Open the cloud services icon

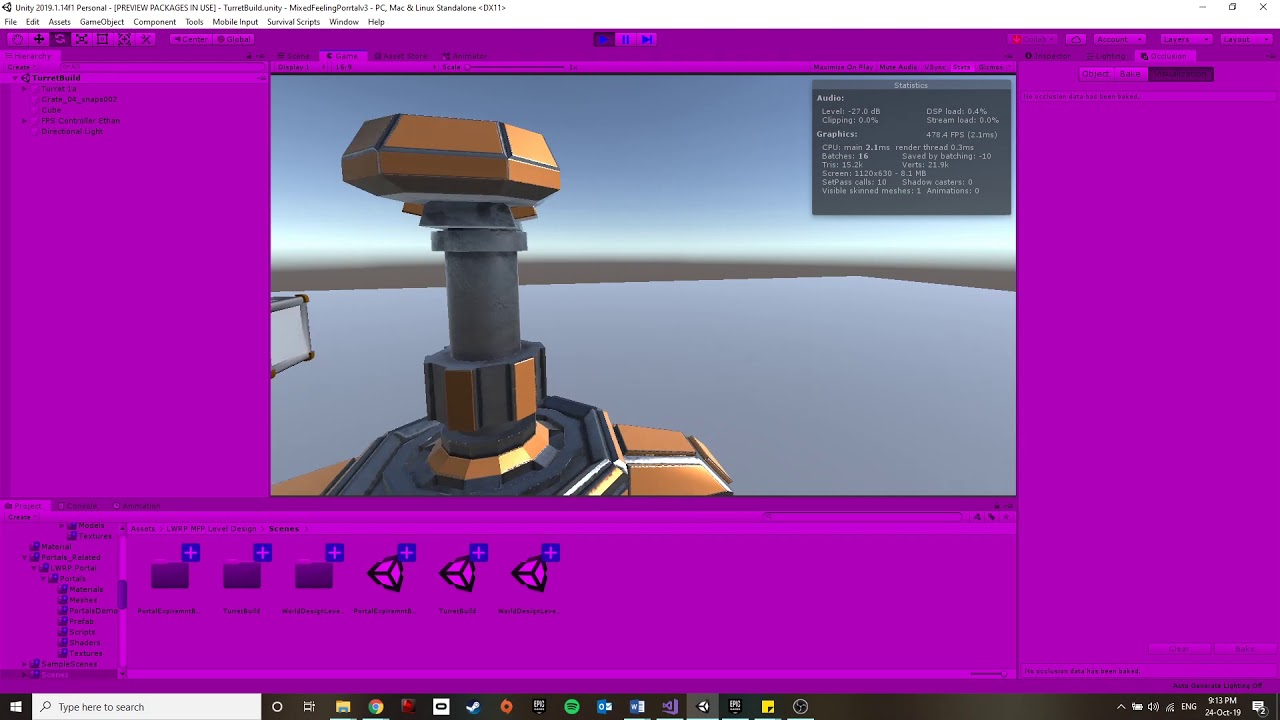click(1076, 39)
